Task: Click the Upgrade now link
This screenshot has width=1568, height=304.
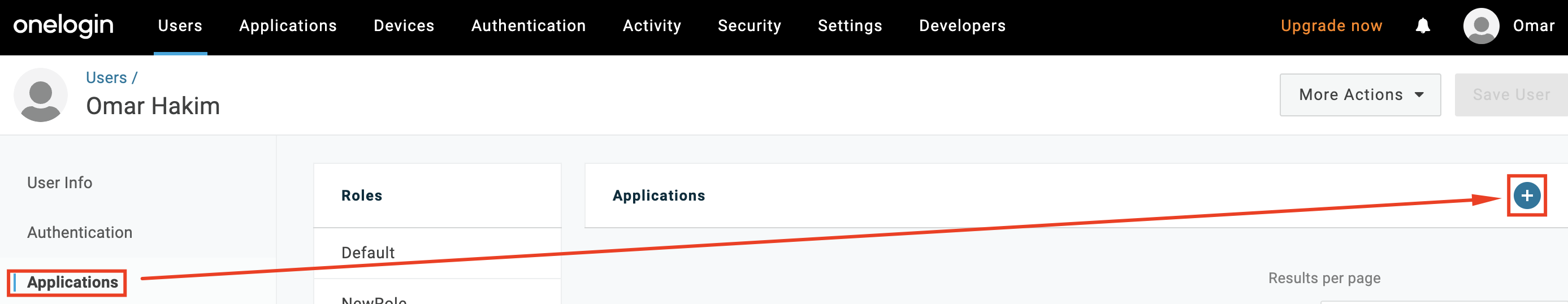Action: click(x=1331, y=25)
